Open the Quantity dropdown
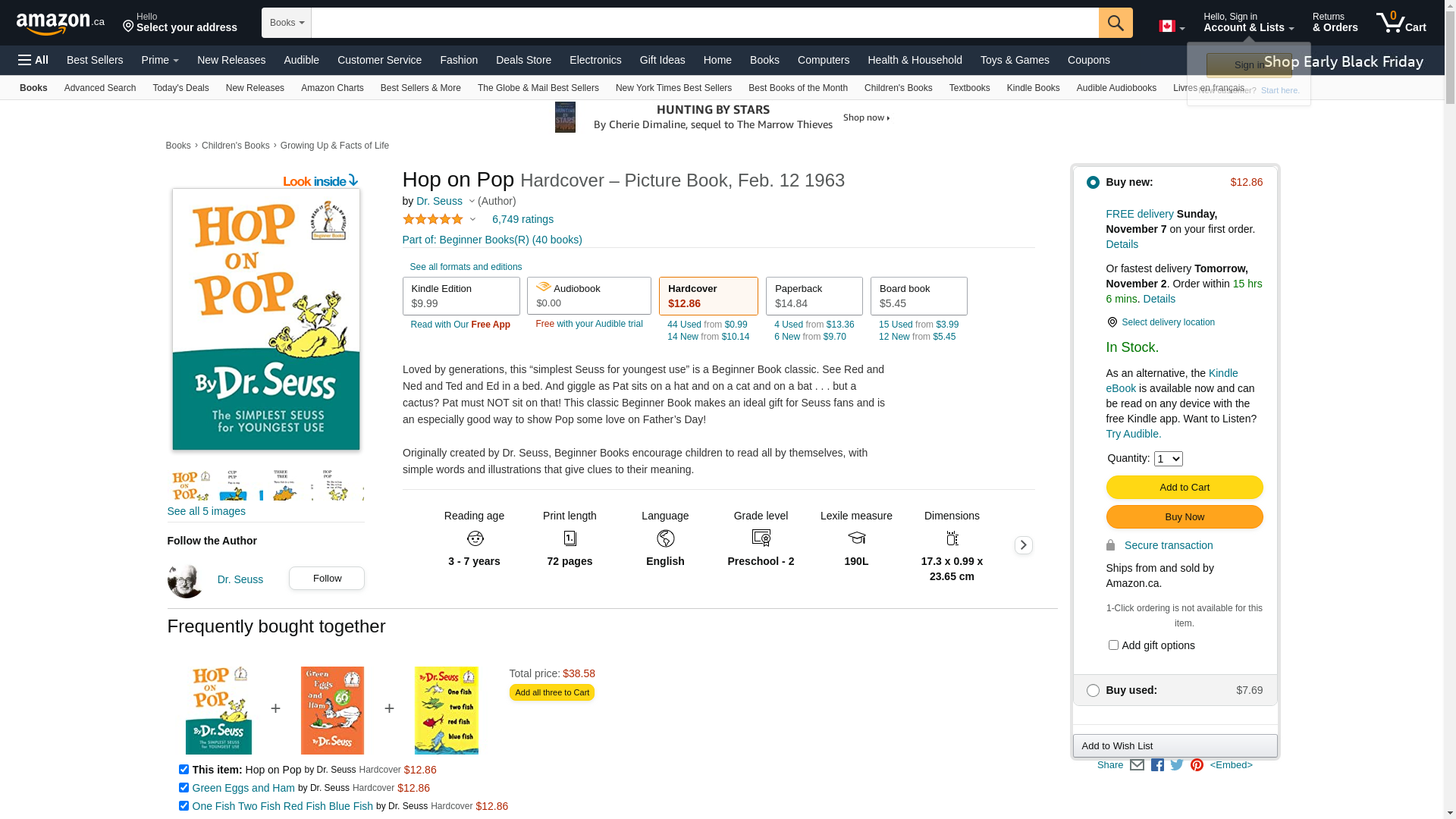1456x819 pixels. point(1168,459)
